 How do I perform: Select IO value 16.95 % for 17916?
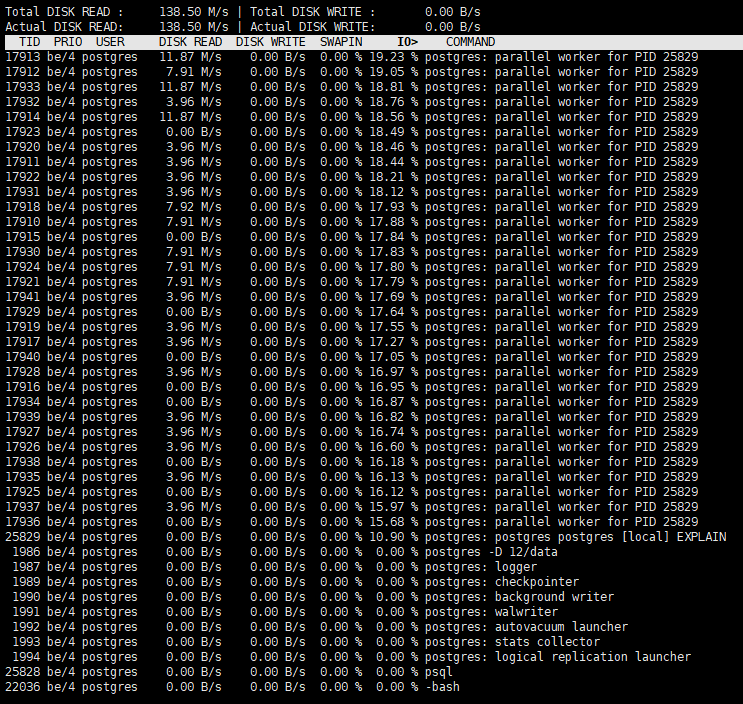394,387
